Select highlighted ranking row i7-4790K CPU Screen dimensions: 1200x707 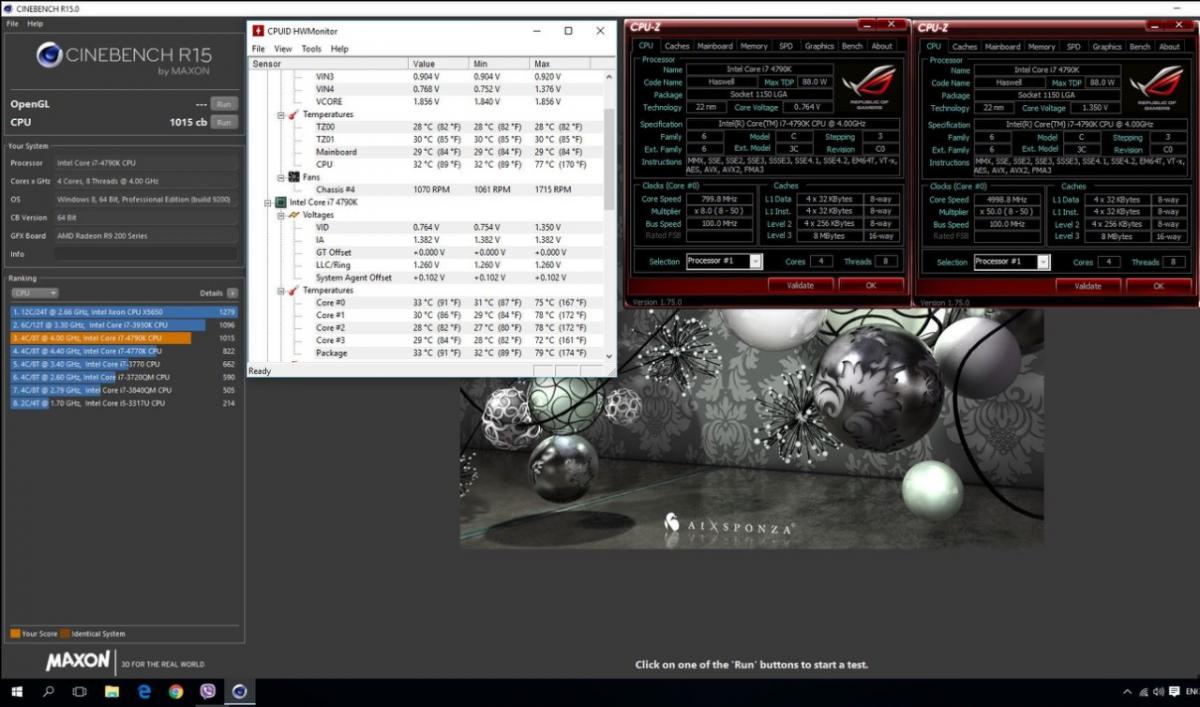pyautogui.click(x=125, y=338)
